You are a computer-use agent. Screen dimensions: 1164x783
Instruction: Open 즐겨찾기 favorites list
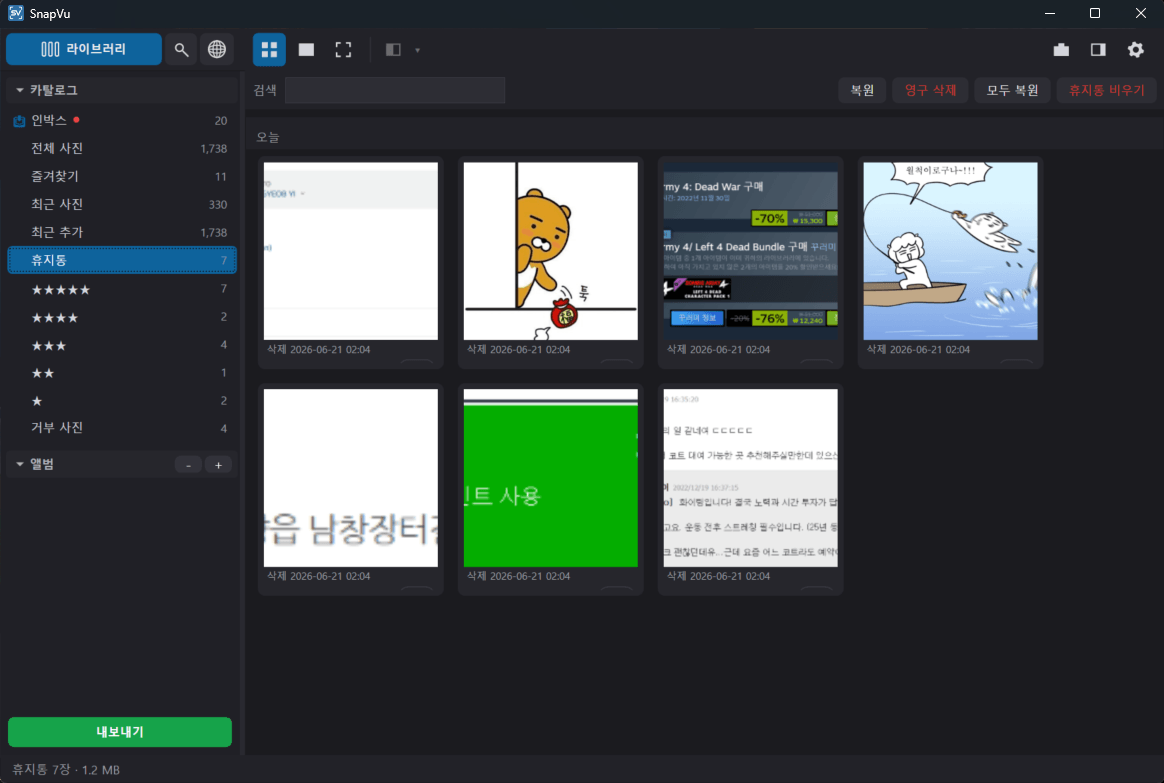[122, 177]
